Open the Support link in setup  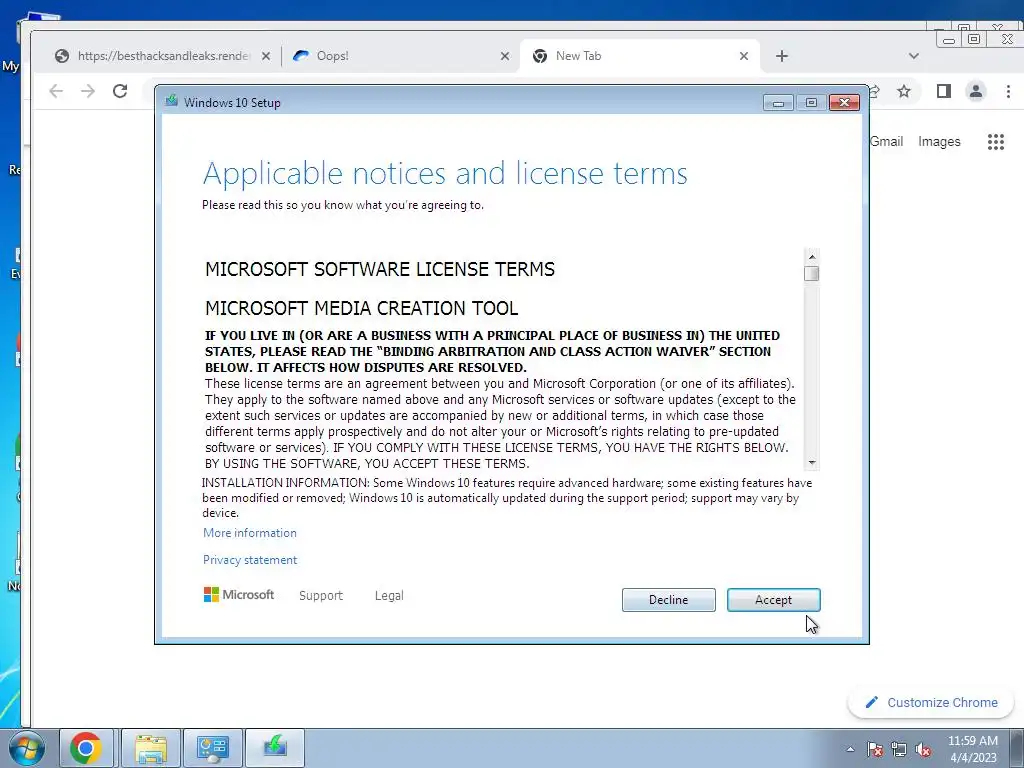[x=321, y=596]
